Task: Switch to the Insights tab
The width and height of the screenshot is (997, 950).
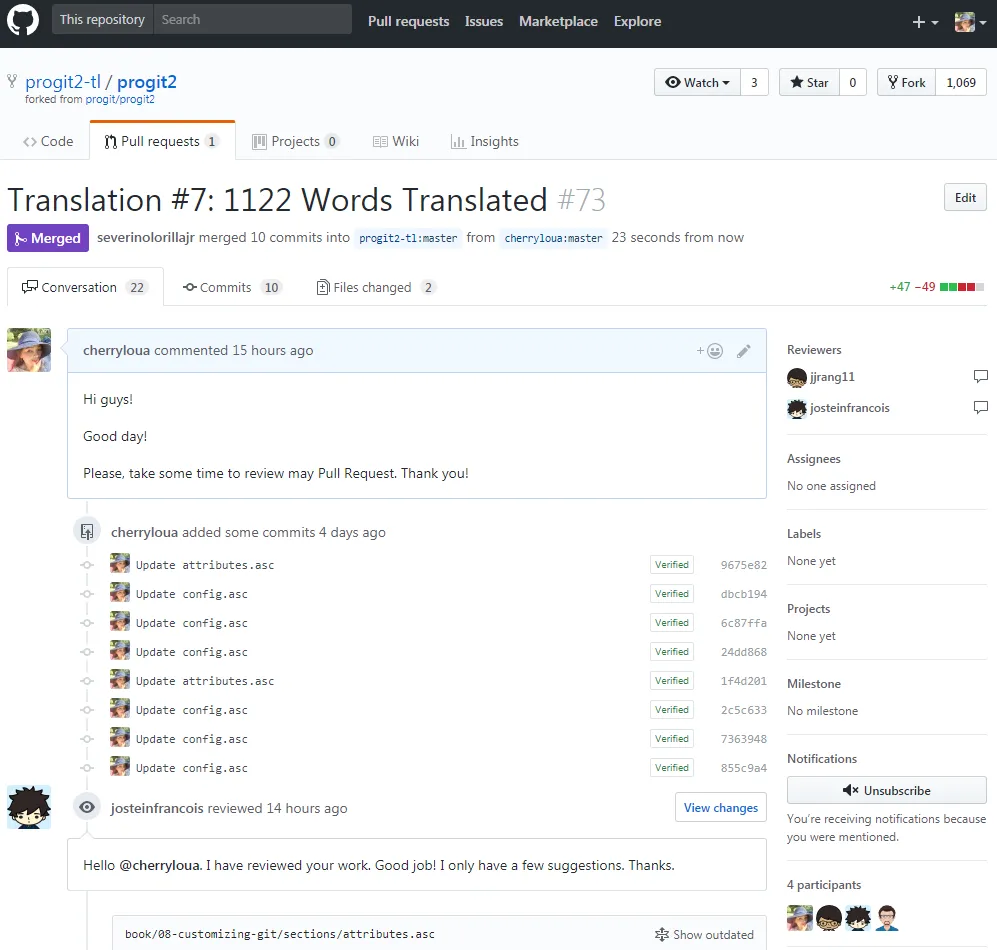Action: click(485, 141)
